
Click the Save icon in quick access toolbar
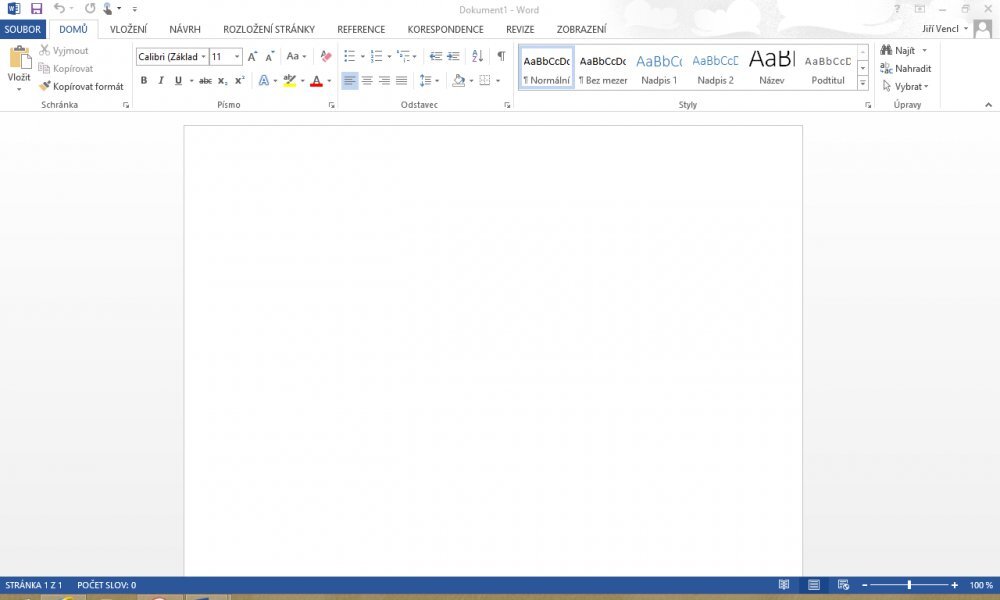tap(36, 9)
